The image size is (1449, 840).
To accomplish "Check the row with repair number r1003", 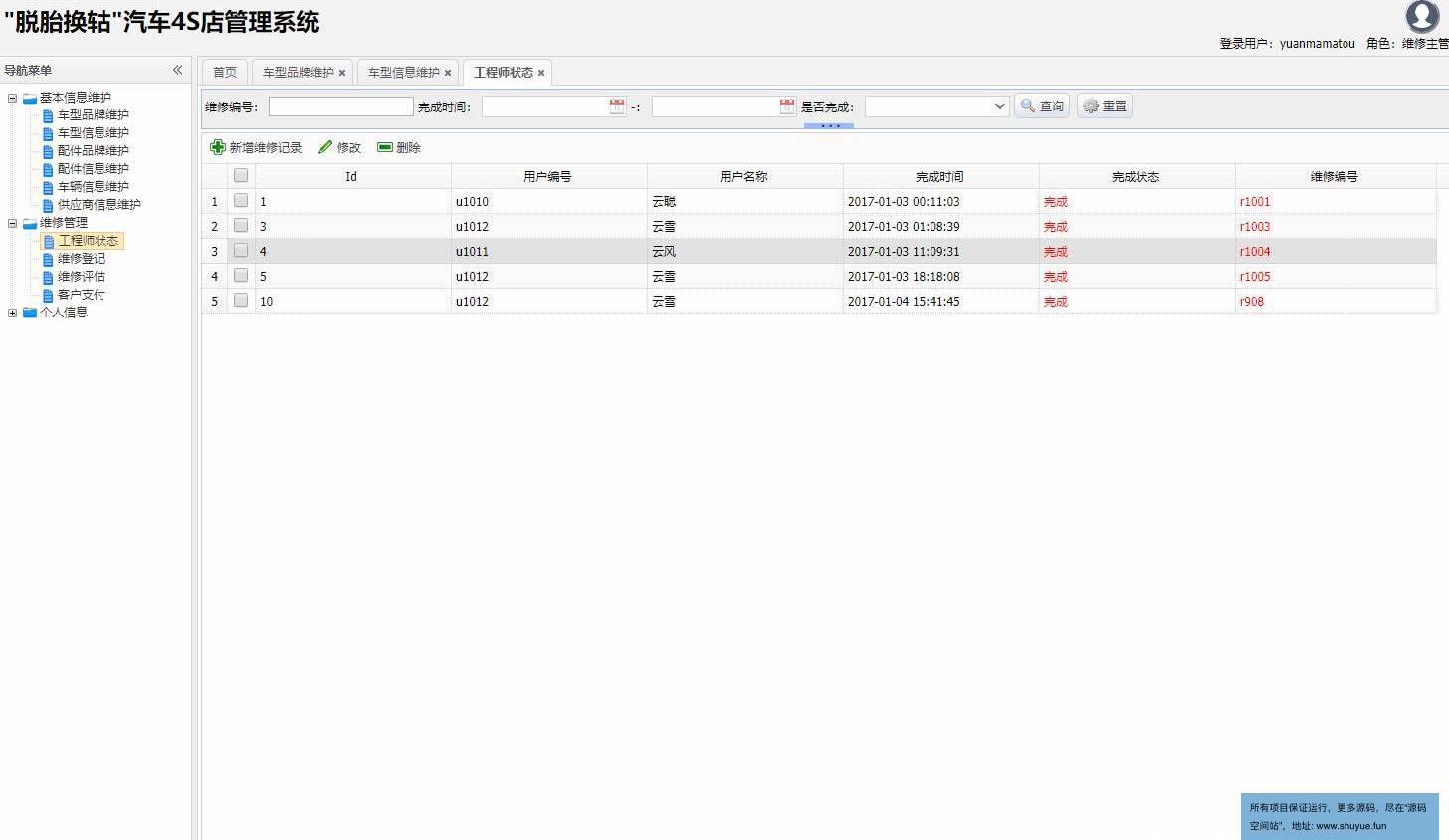I will point(241,225).
